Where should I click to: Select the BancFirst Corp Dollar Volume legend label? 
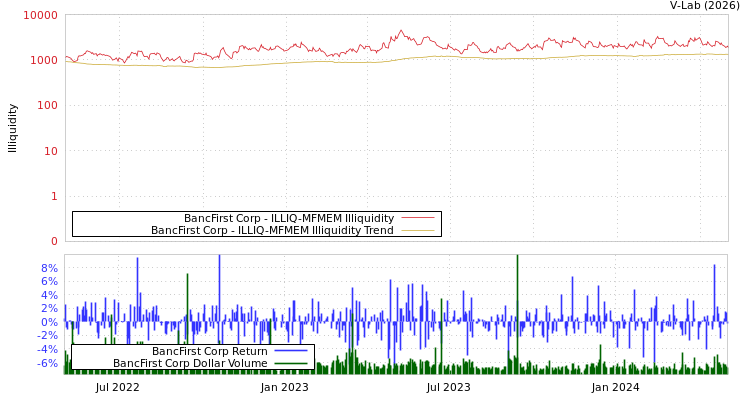(x=190, y=363)
